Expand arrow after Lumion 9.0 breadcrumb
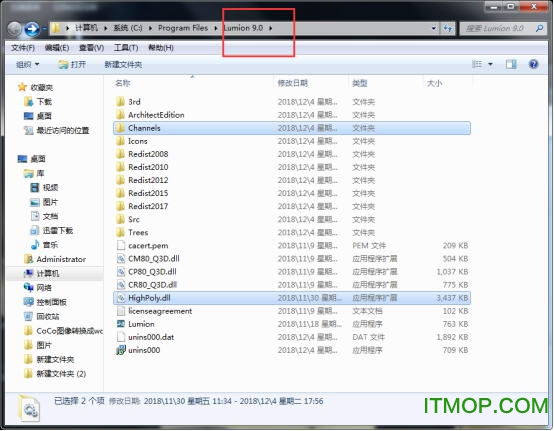 tap(271, 28)
